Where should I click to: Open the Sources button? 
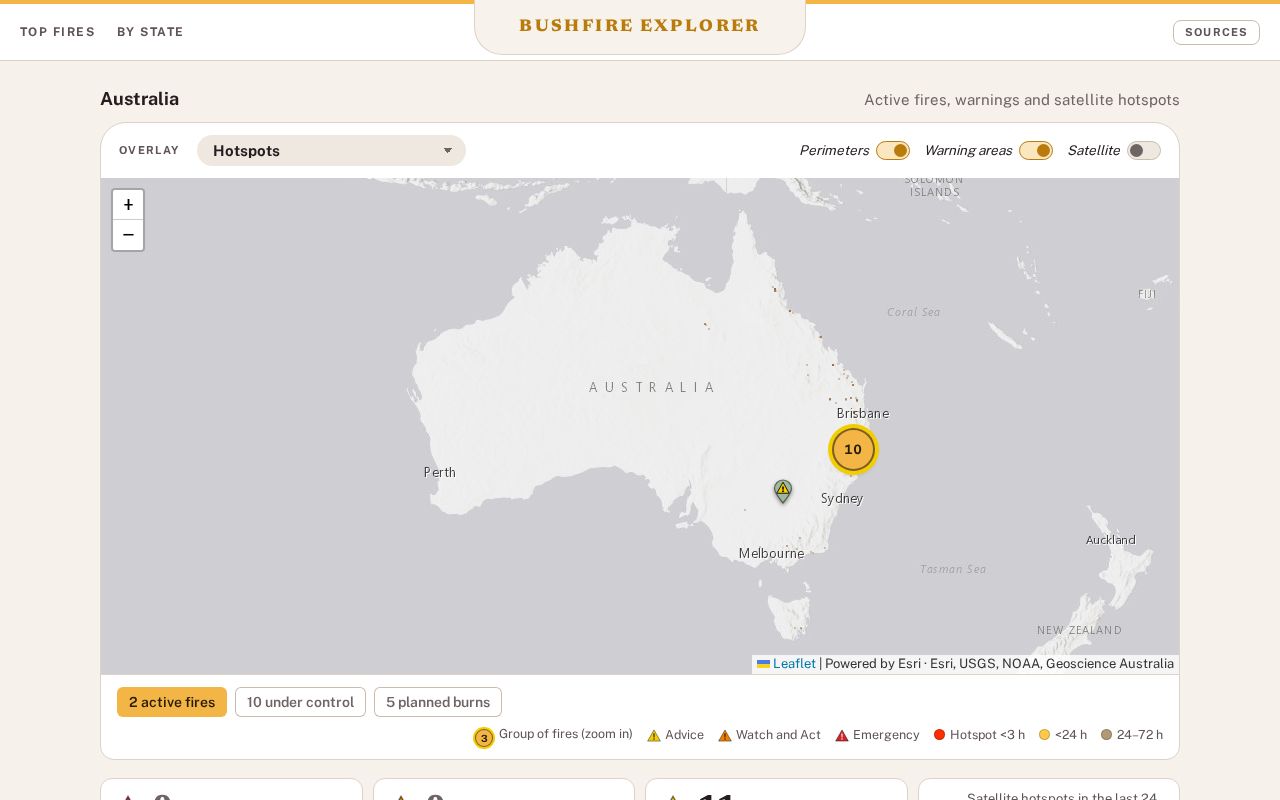click(x=1216, y=32)
